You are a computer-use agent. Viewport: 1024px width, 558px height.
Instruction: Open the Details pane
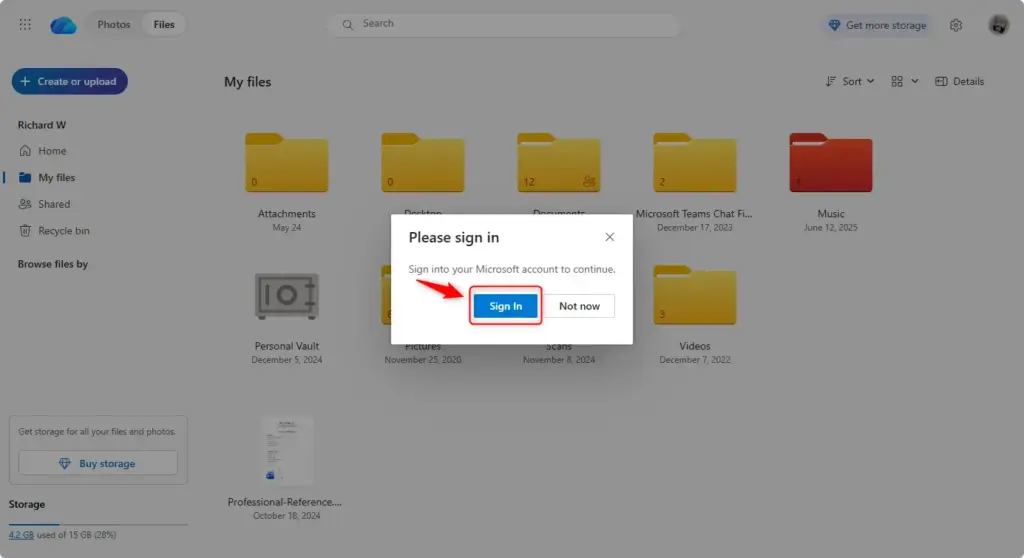[x=959, y=81]
